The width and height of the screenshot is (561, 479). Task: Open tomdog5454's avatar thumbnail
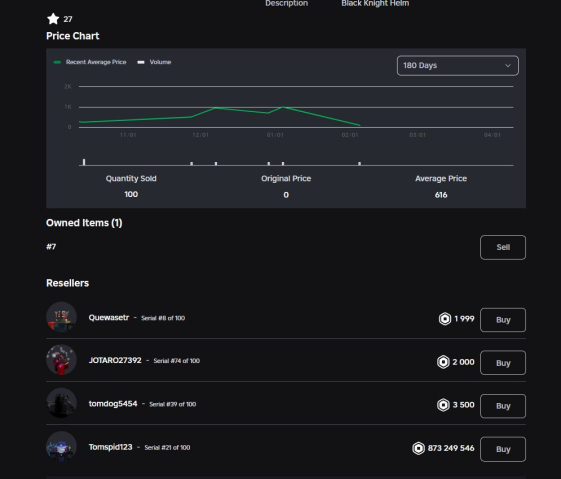click(61, 403)
